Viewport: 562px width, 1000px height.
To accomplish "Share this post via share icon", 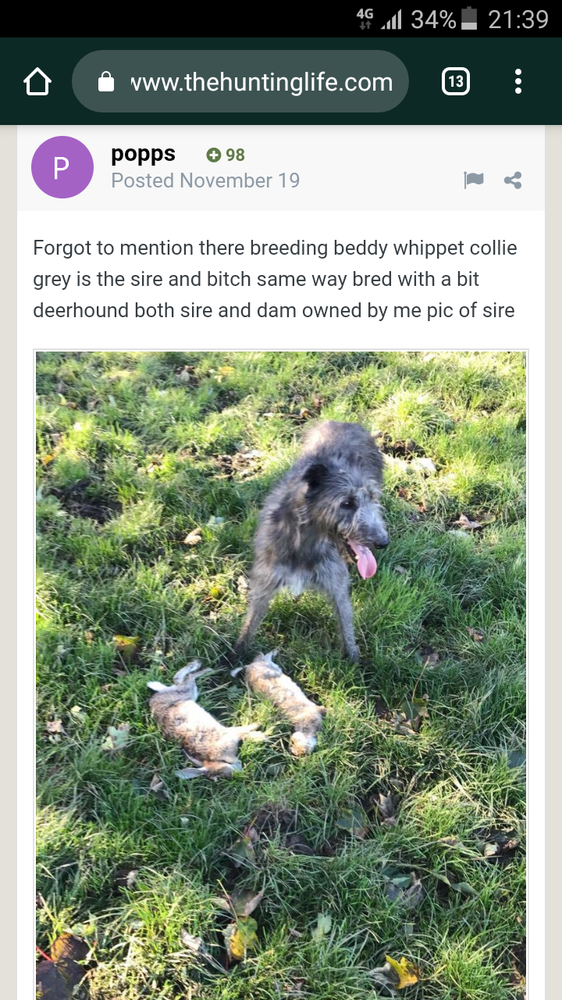I will 513,180.
